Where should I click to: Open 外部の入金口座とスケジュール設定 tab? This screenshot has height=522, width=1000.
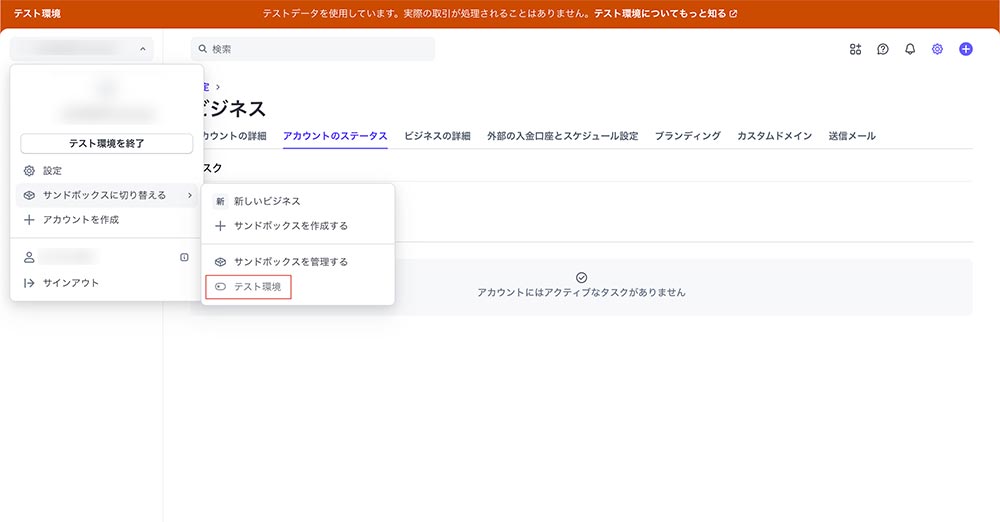coord(562,136)
